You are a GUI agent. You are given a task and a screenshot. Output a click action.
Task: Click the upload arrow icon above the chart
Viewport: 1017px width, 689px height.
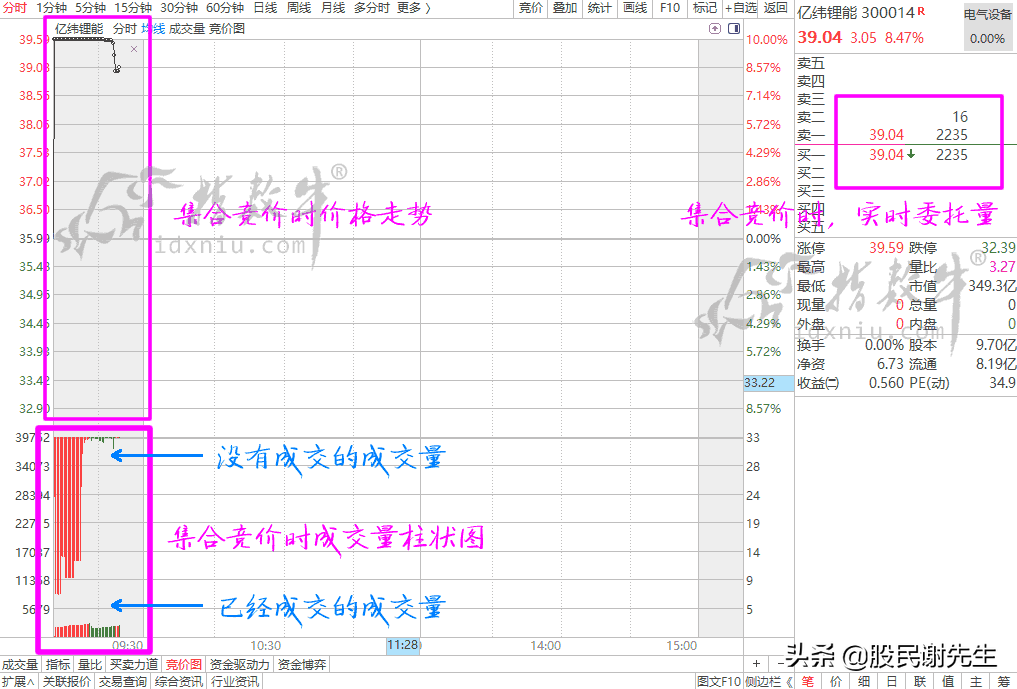[715, 29]
